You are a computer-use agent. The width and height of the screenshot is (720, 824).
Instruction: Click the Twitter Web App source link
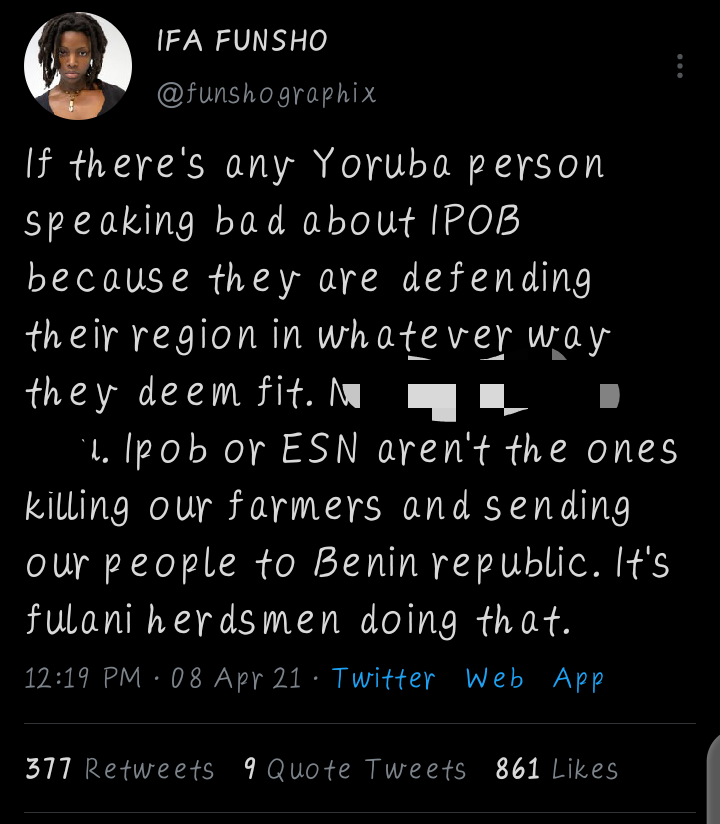pyautogui.click(x=468, y=678)
